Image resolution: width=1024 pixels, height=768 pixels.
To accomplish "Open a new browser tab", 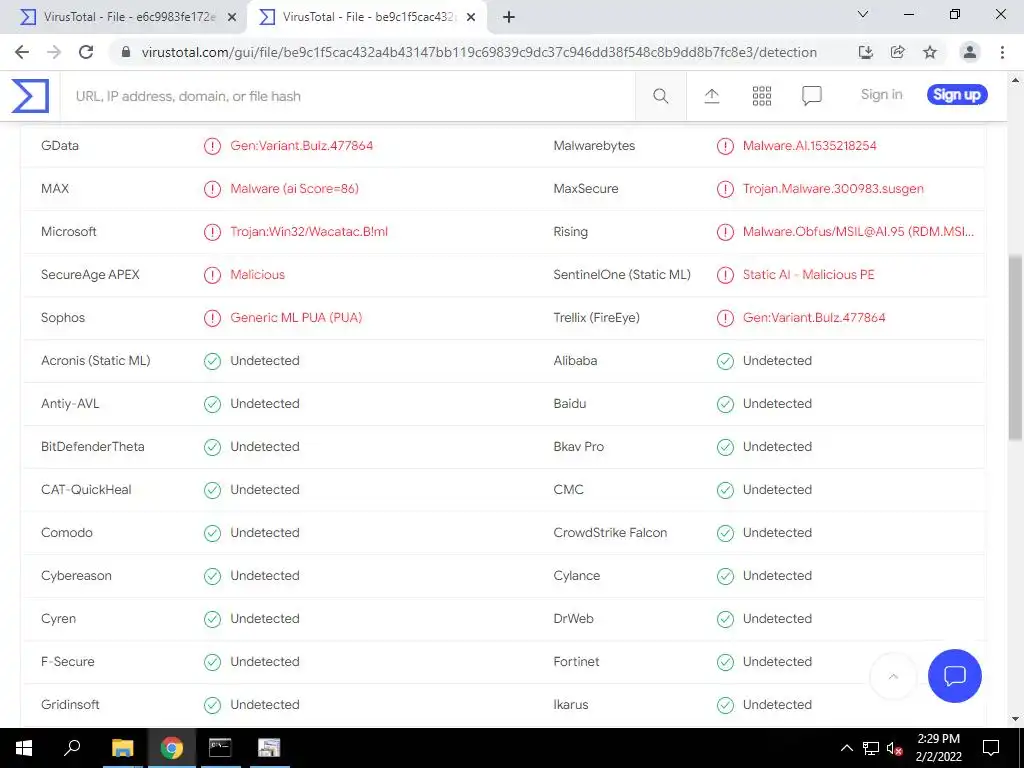I will tap(509, 18).
